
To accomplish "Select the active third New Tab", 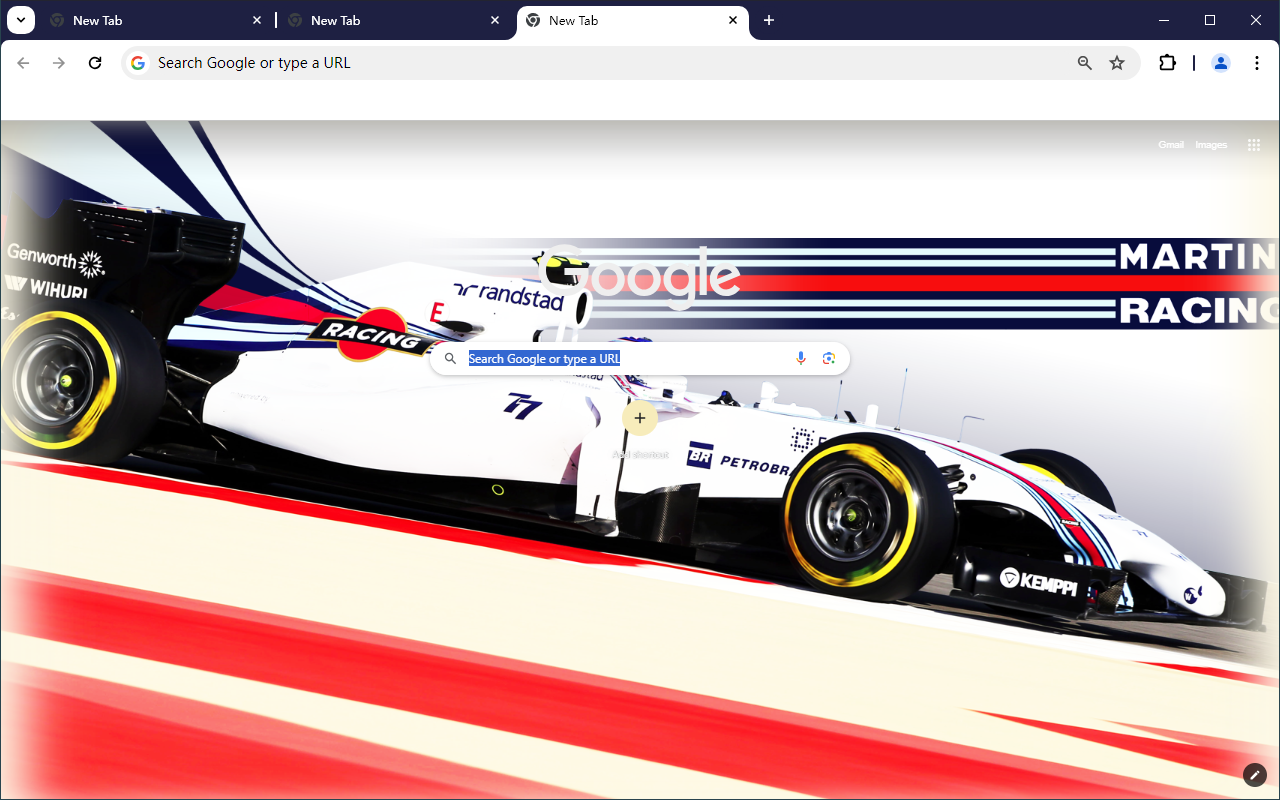I will 632,20.
